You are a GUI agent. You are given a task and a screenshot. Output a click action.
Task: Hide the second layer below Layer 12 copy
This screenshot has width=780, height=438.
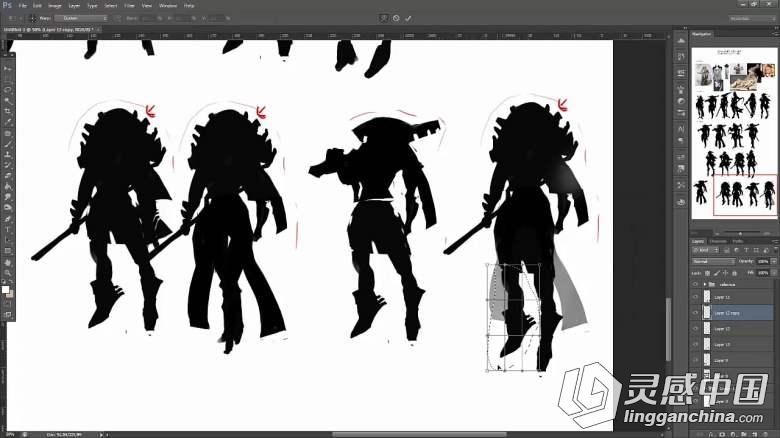pyautogui.click(x=695, y=344)
